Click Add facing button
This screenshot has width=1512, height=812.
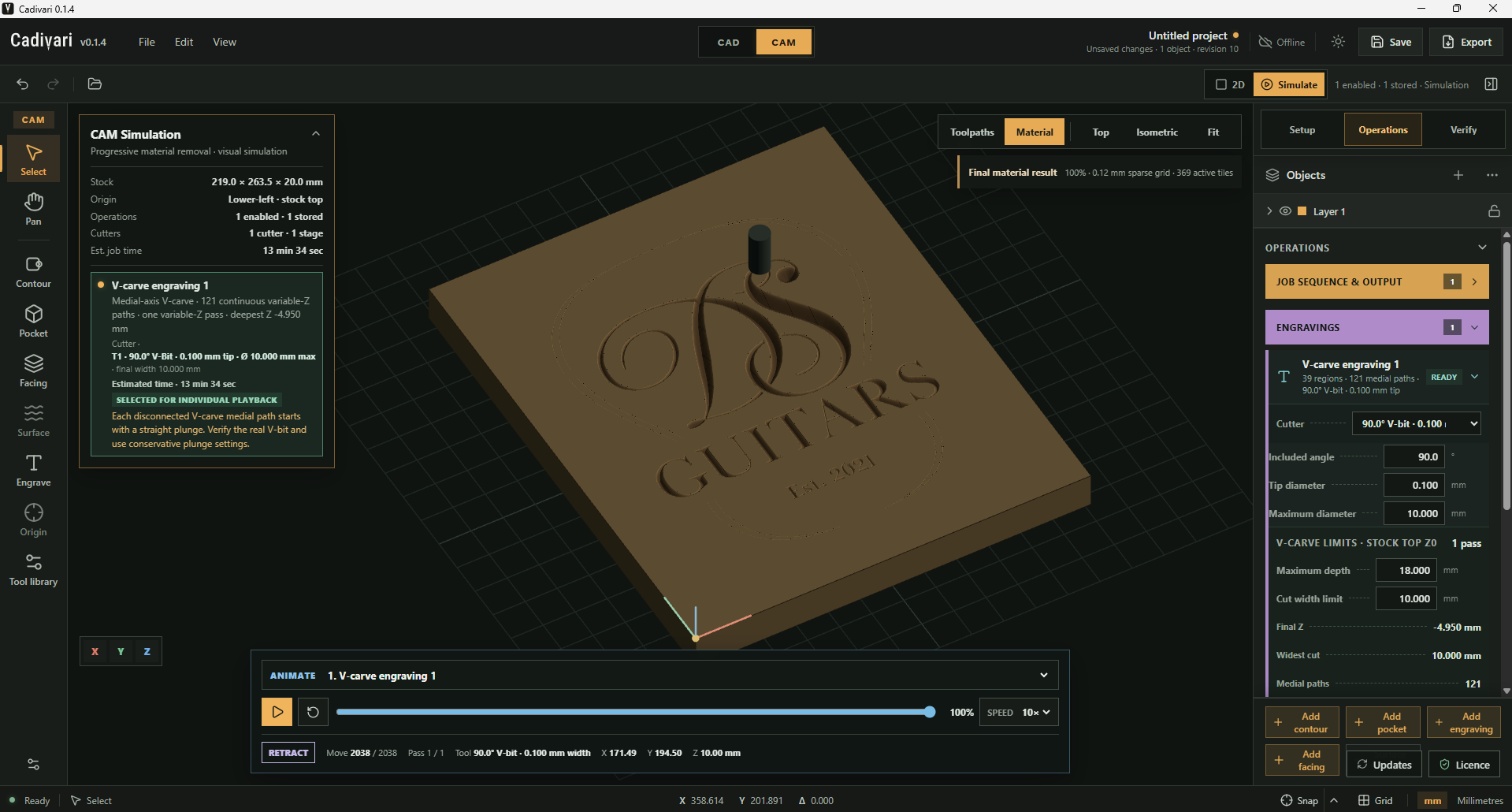tap(1302, 760)
